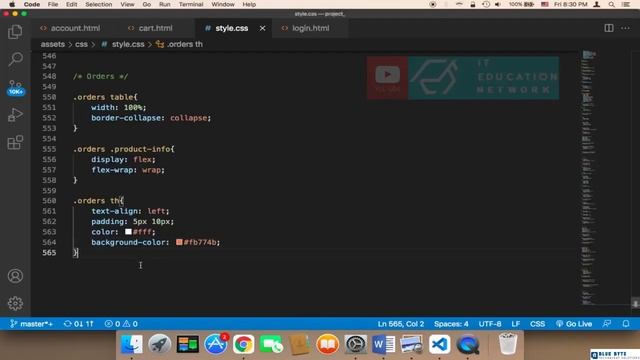
Task: Click the Ln 565, Col 2 indicator
Action: click(400, 324)
